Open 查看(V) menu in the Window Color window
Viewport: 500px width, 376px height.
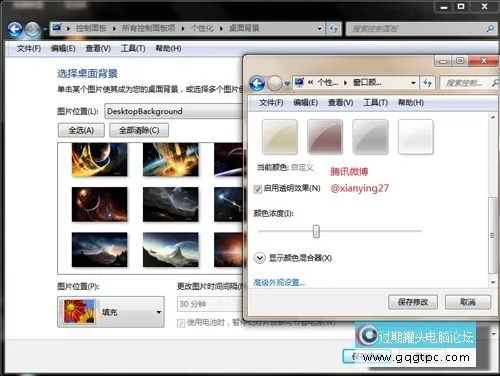point(341,103)
